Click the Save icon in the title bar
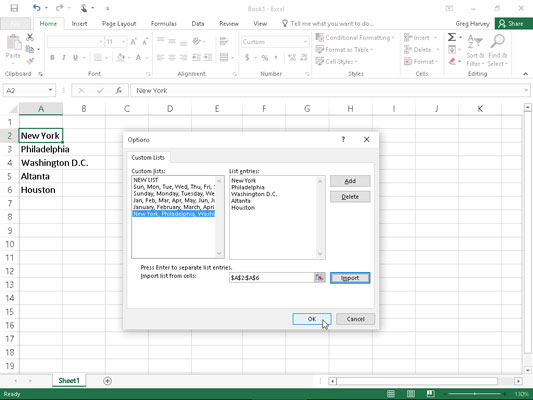The width and height of the screenshot is (533, 400). [14, 8]
